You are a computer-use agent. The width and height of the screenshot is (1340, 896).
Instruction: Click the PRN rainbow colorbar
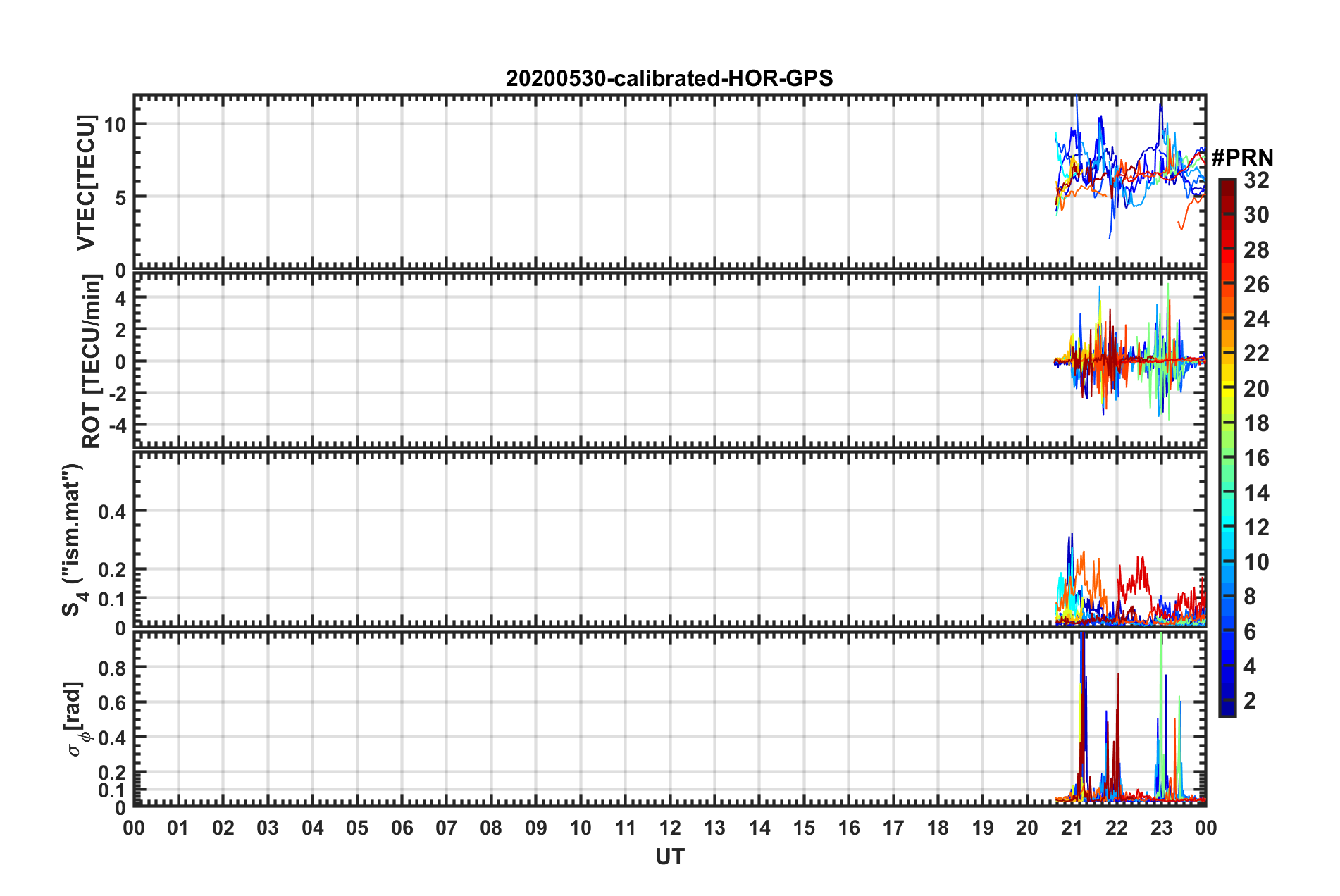tap(1227, 447)
